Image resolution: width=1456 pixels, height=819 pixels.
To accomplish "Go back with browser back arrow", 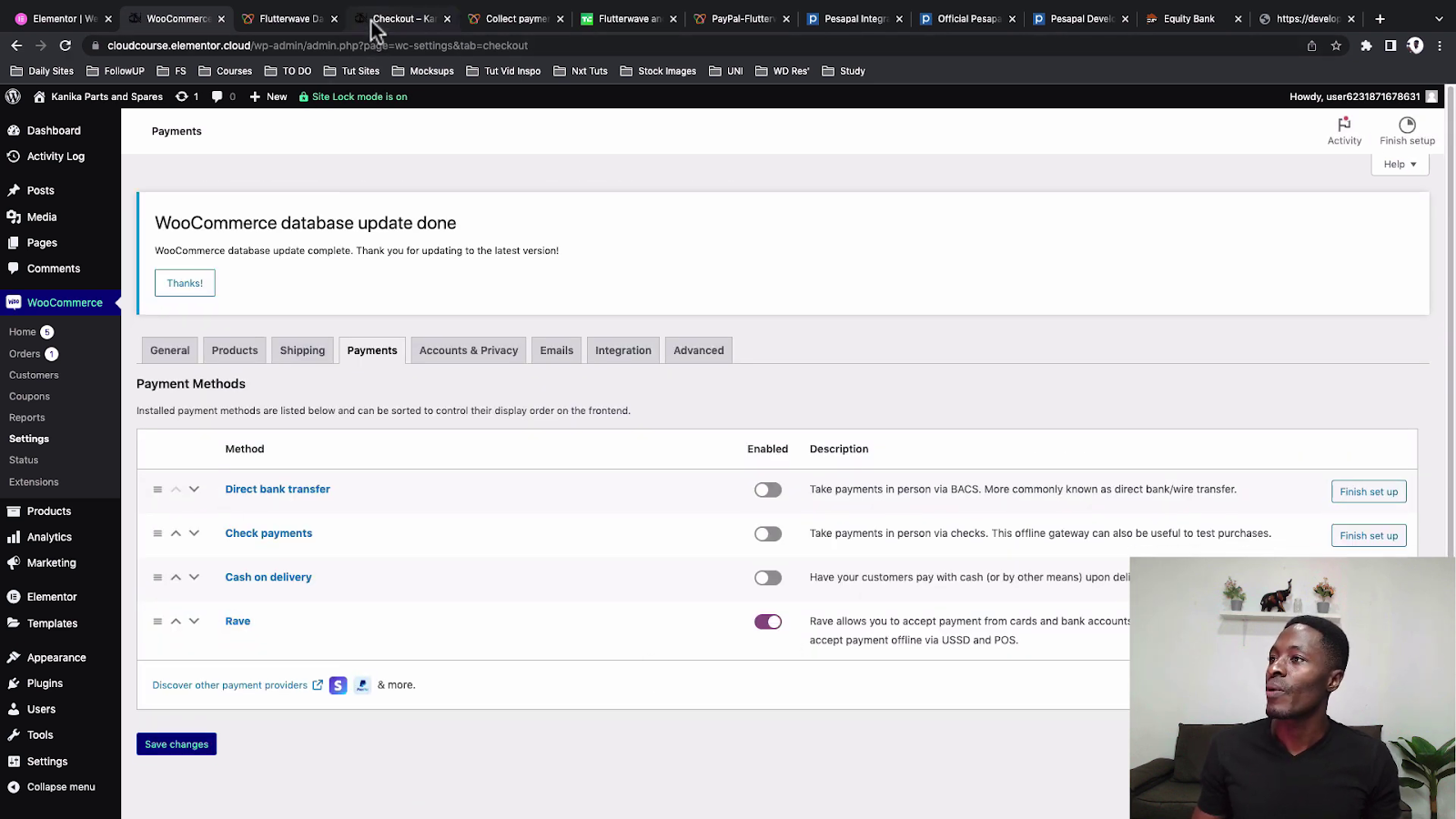I will coord(16,45).
